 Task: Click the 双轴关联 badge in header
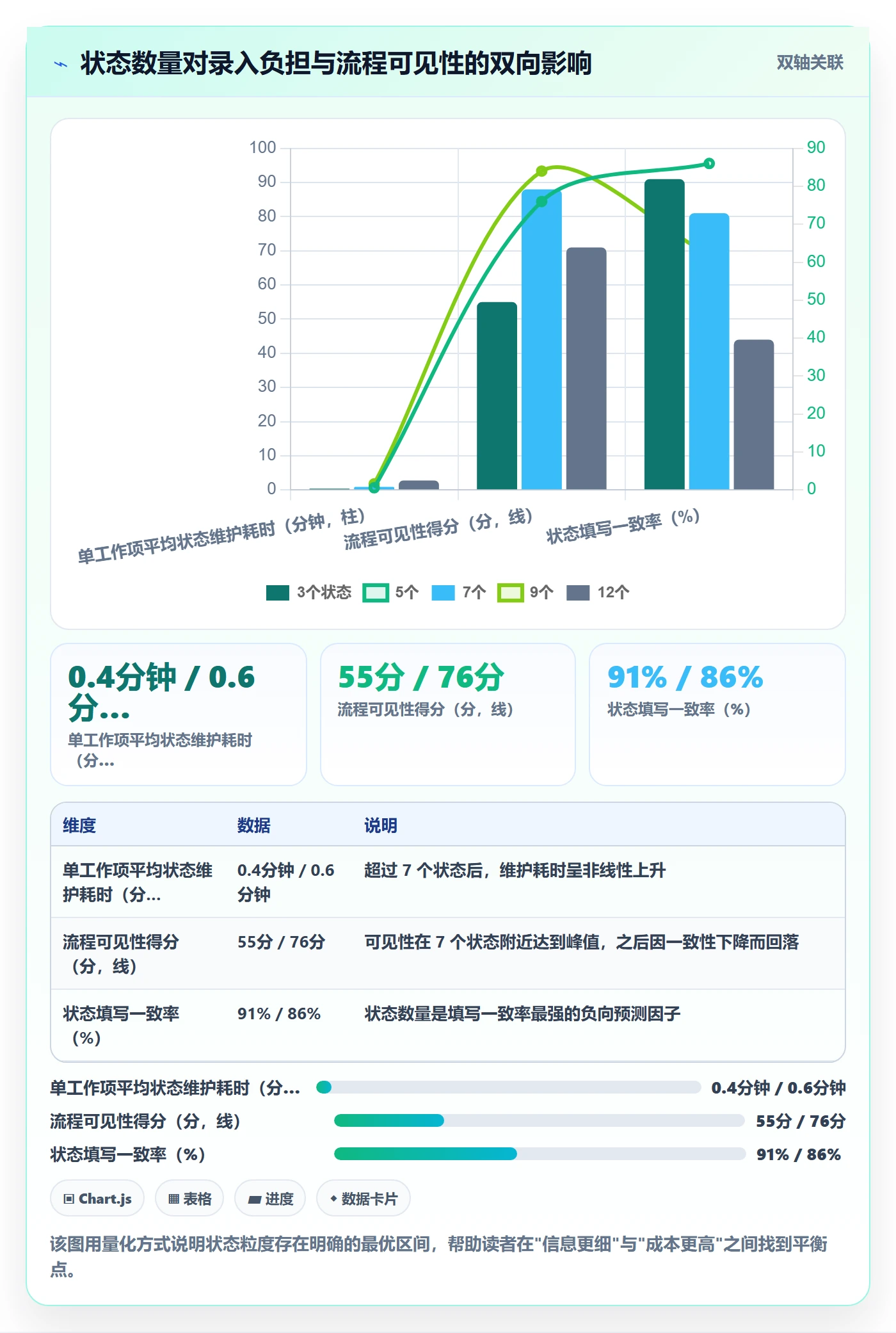810,62
